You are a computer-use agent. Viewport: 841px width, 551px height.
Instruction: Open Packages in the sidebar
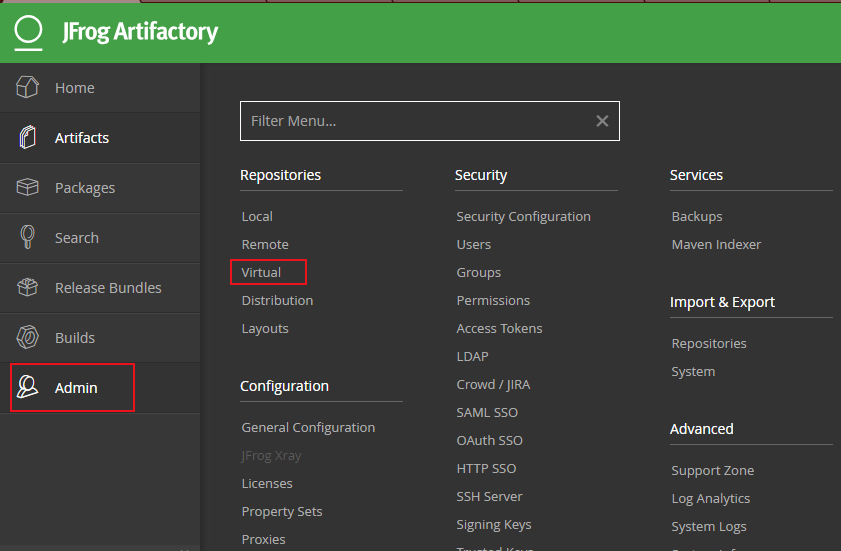[100, 188]
